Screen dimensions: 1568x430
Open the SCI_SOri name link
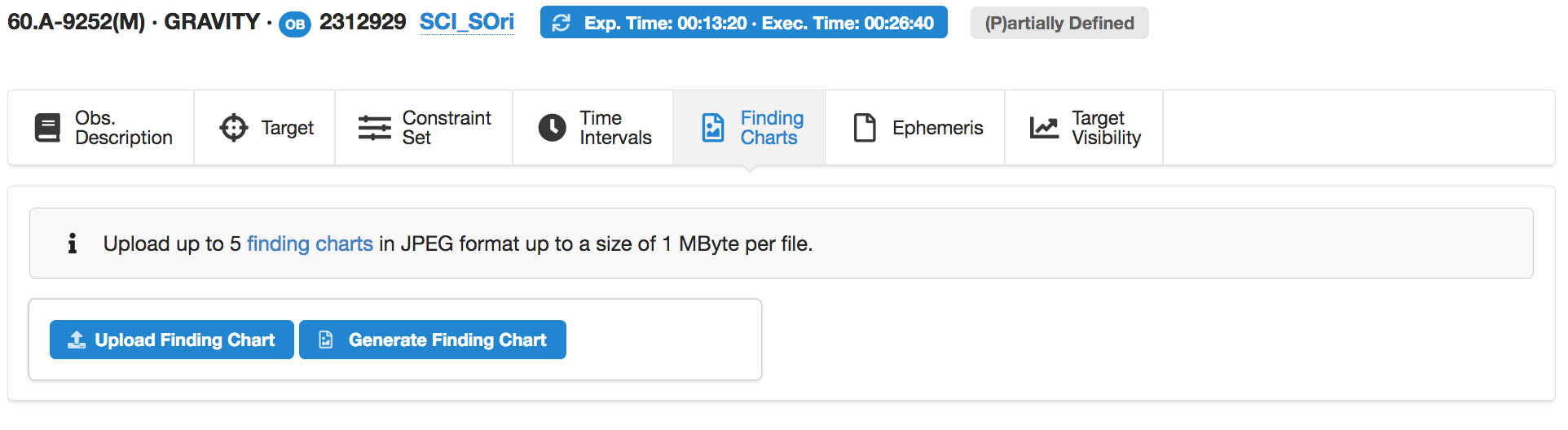tap(467, 22)
